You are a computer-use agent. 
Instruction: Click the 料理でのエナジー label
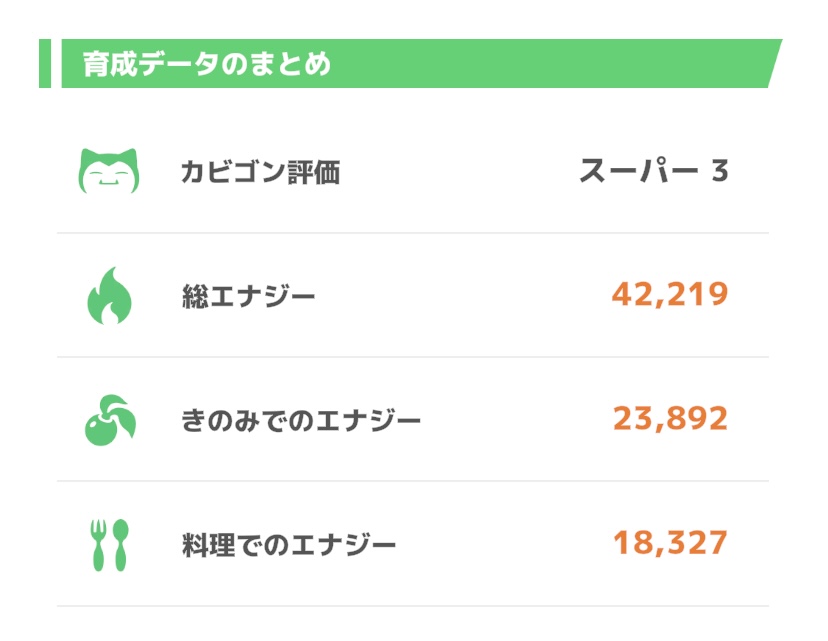coord(289,545)
